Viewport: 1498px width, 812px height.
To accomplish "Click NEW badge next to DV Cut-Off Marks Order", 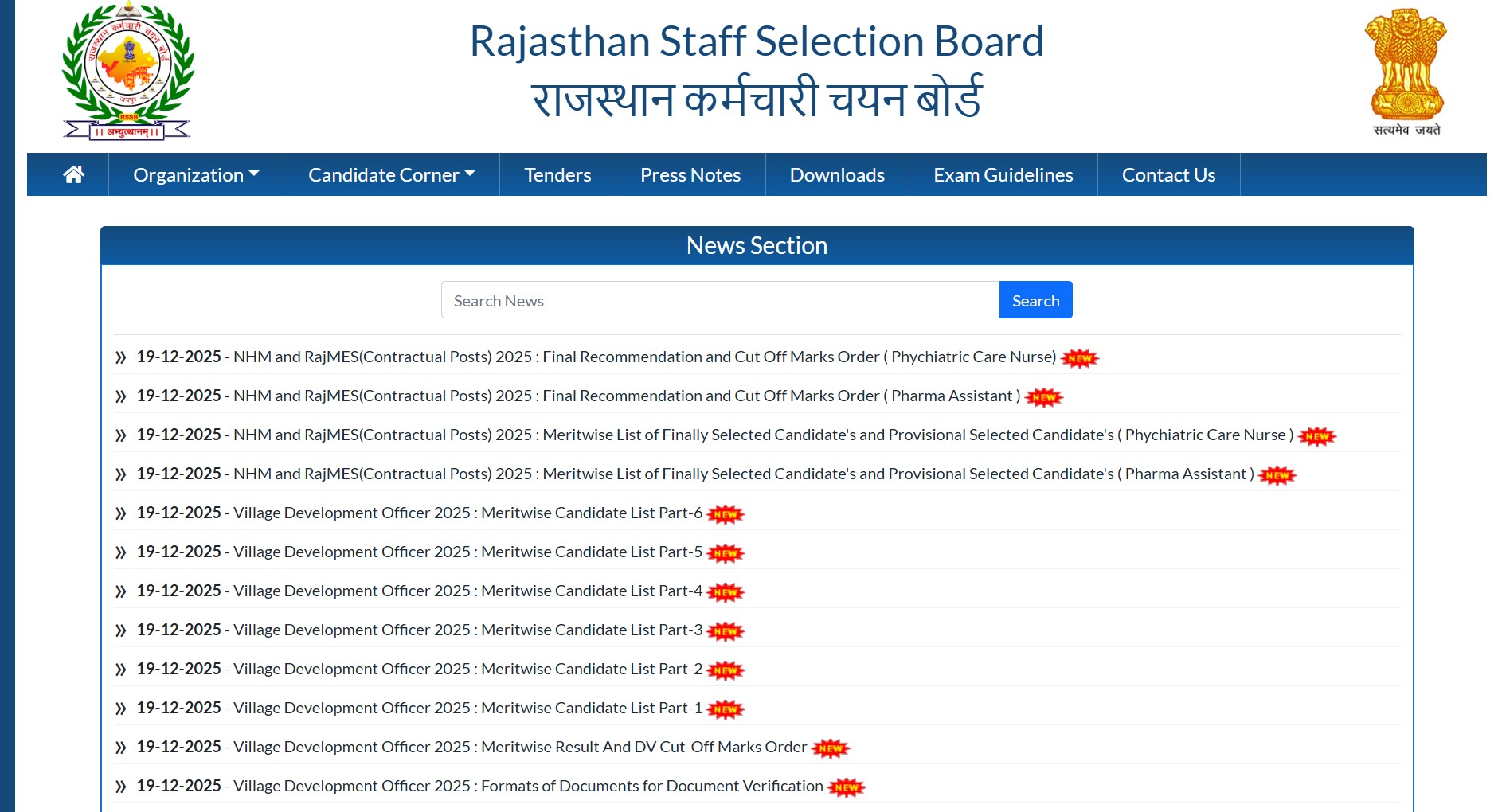I will pos(830,748).
